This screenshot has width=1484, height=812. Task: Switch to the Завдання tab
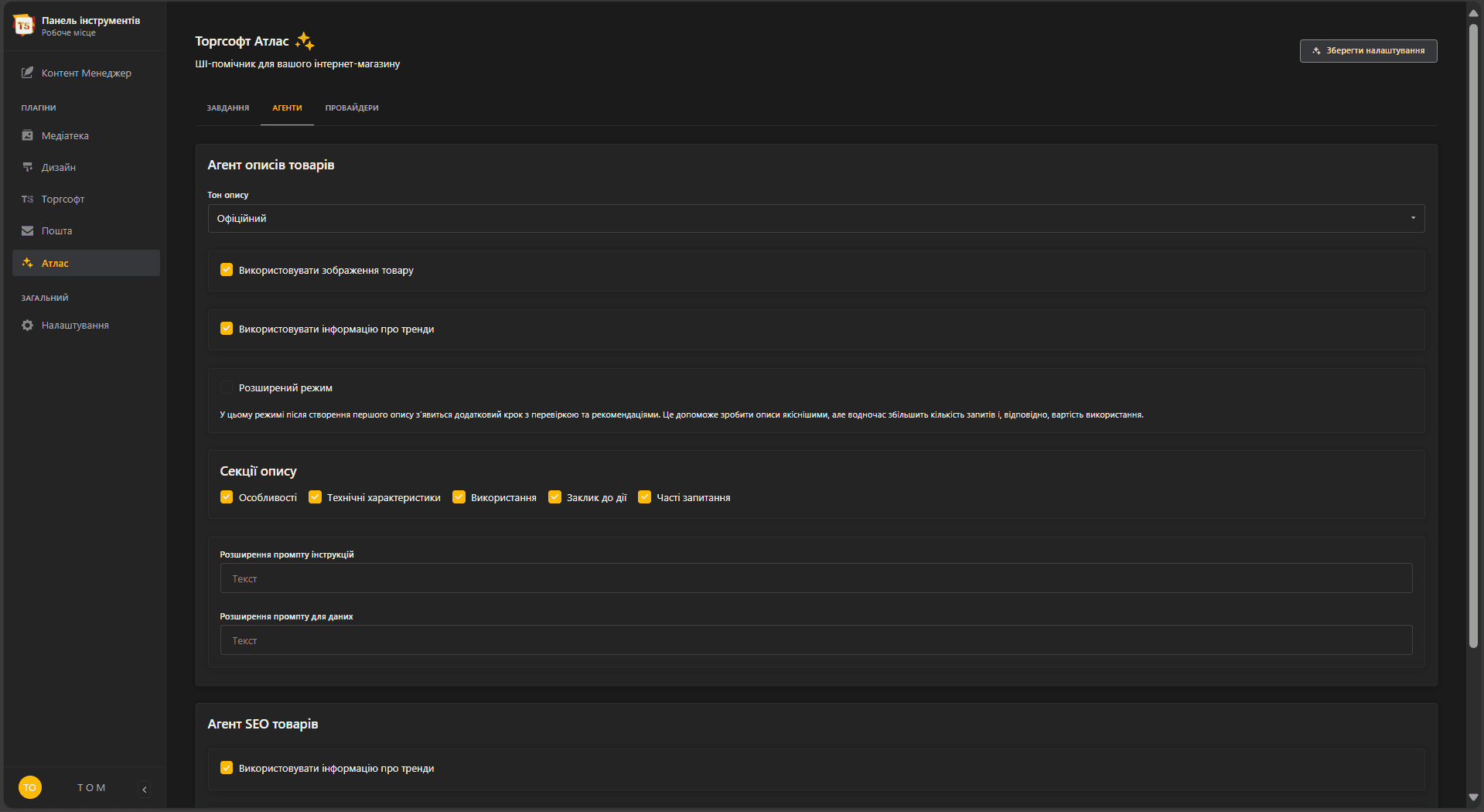227,108
